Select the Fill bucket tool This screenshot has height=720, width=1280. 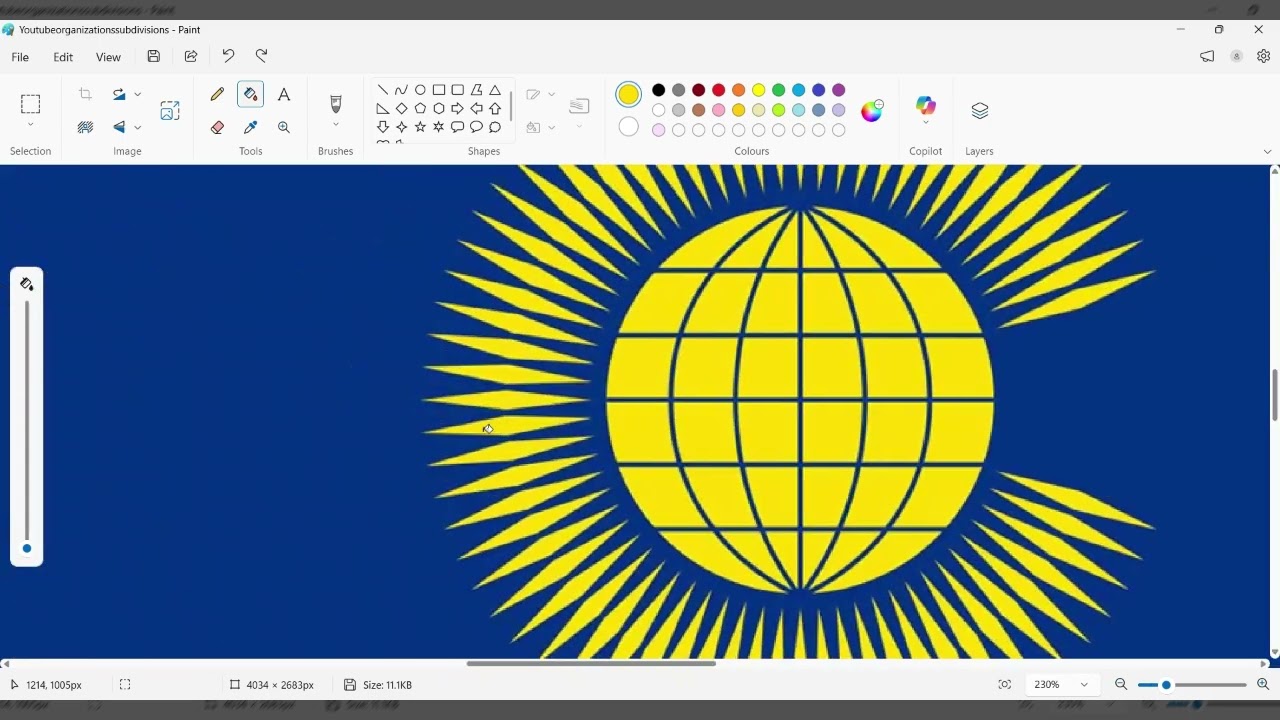pyautogui.click(x=251, y=95)
